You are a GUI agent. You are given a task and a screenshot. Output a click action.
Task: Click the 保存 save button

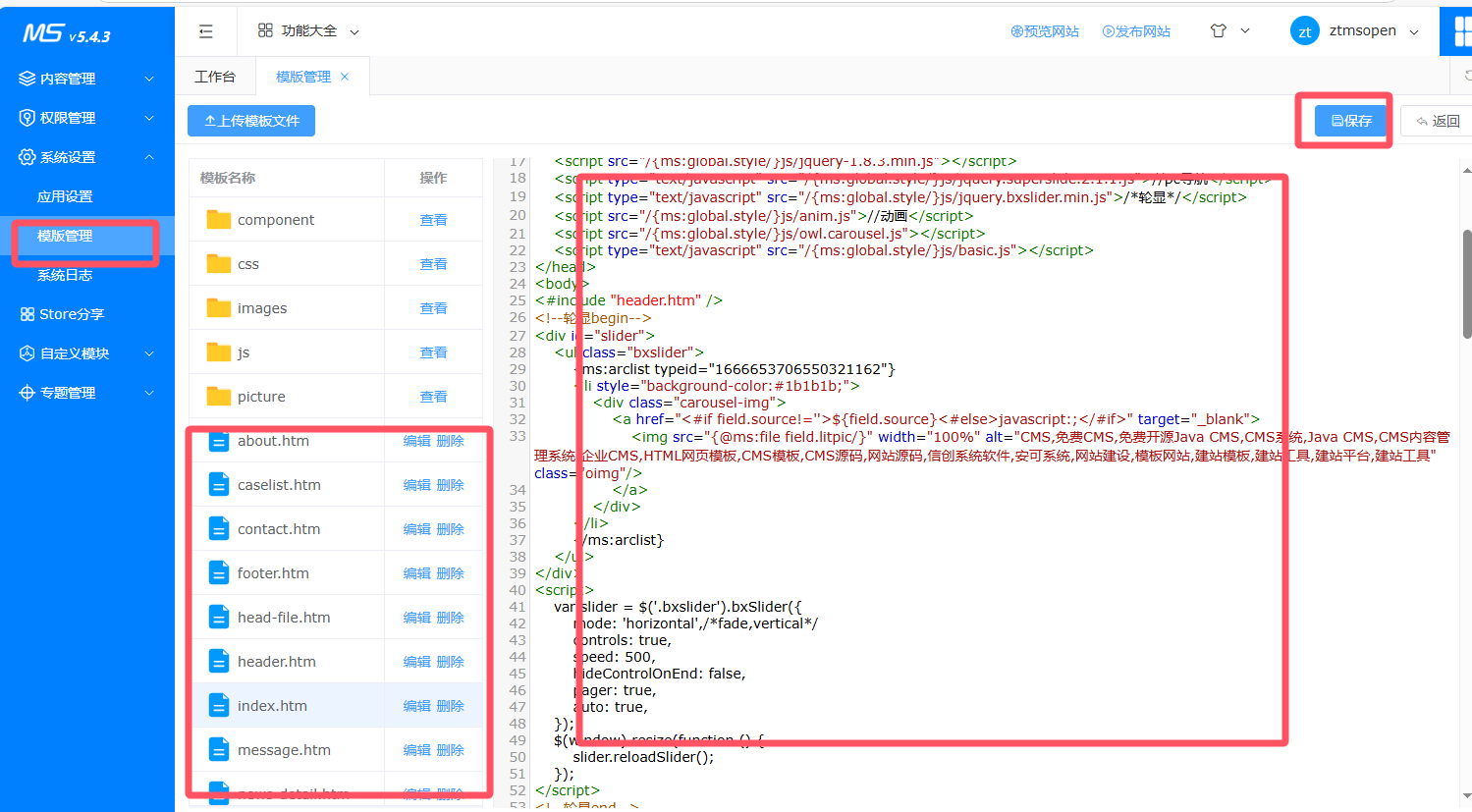pos(1351,121)
